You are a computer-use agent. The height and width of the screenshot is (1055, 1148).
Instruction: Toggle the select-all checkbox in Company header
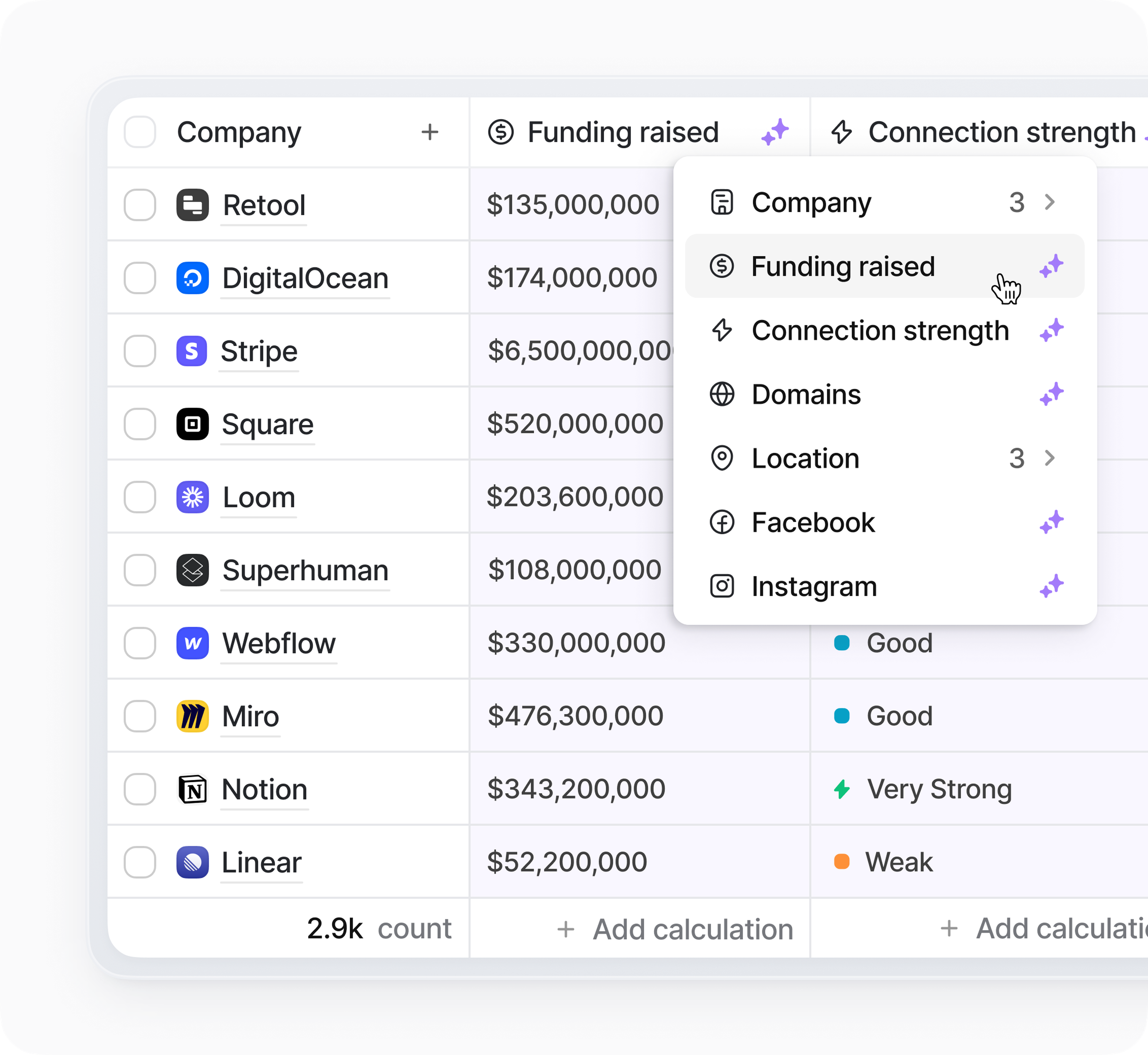140,132
